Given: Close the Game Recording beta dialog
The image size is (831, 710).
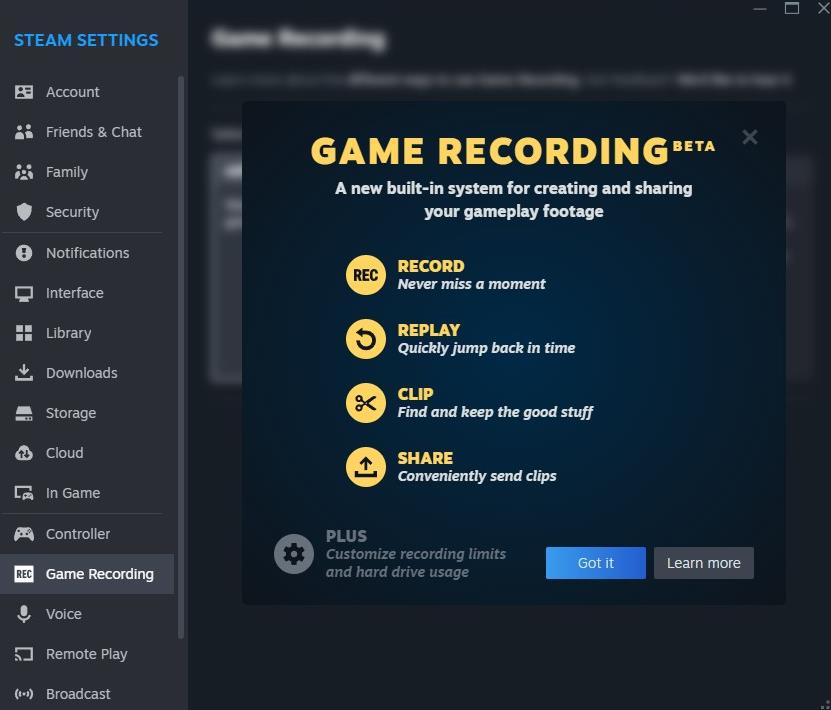Looking at the screenshot, I should point(750,137).
